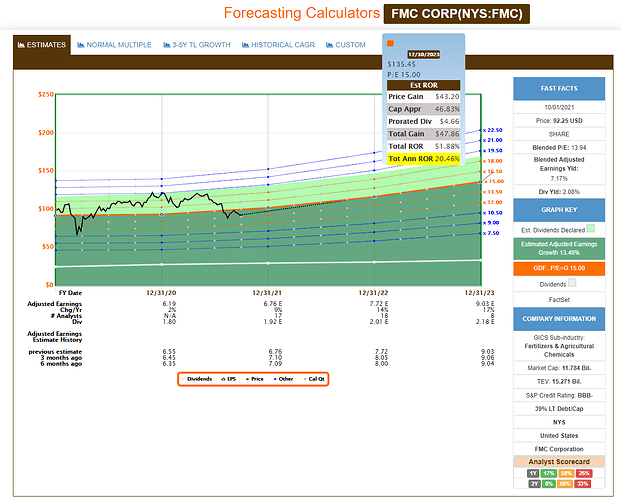This screenshot has height=500, width=621.
Task: Click the Tot Ann ROR 20.46% row
Action: coord(424,159)
